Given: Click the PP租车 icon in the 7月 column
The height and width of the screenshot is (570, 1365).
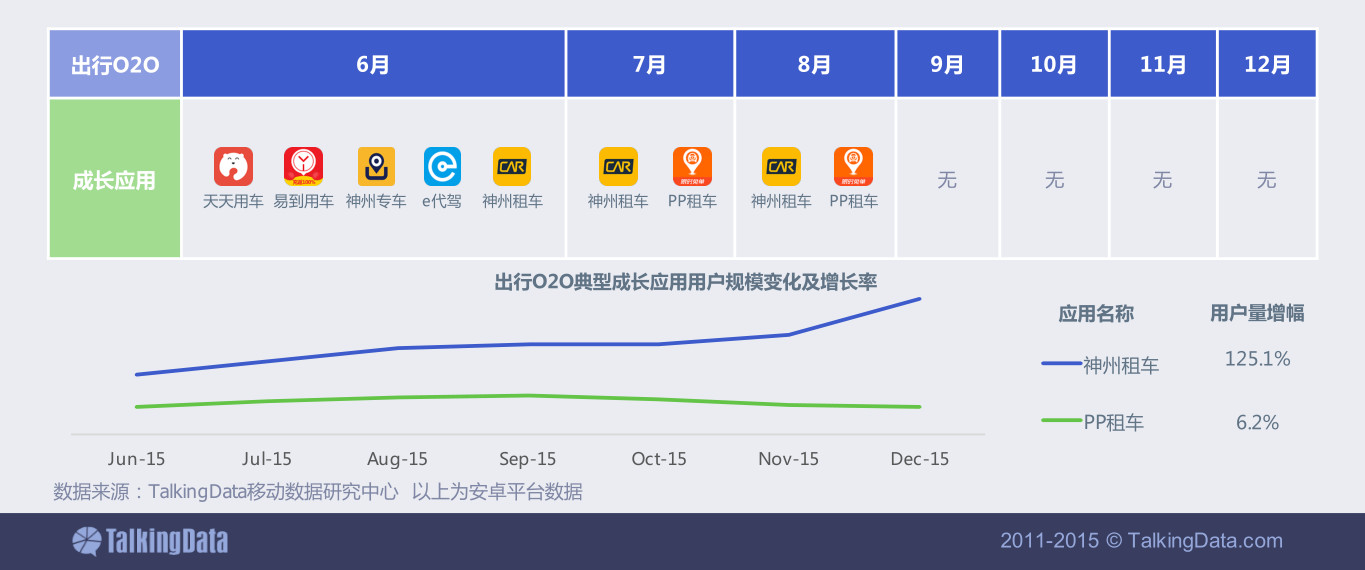Looking at the screenshot, I should (692, 166).
